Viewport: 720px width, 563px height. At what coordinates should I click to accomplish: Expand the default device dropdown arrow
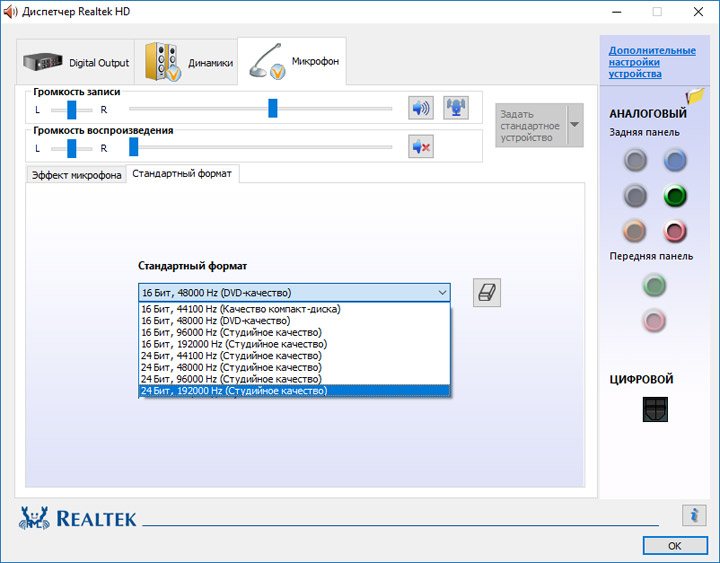(575, 125)
